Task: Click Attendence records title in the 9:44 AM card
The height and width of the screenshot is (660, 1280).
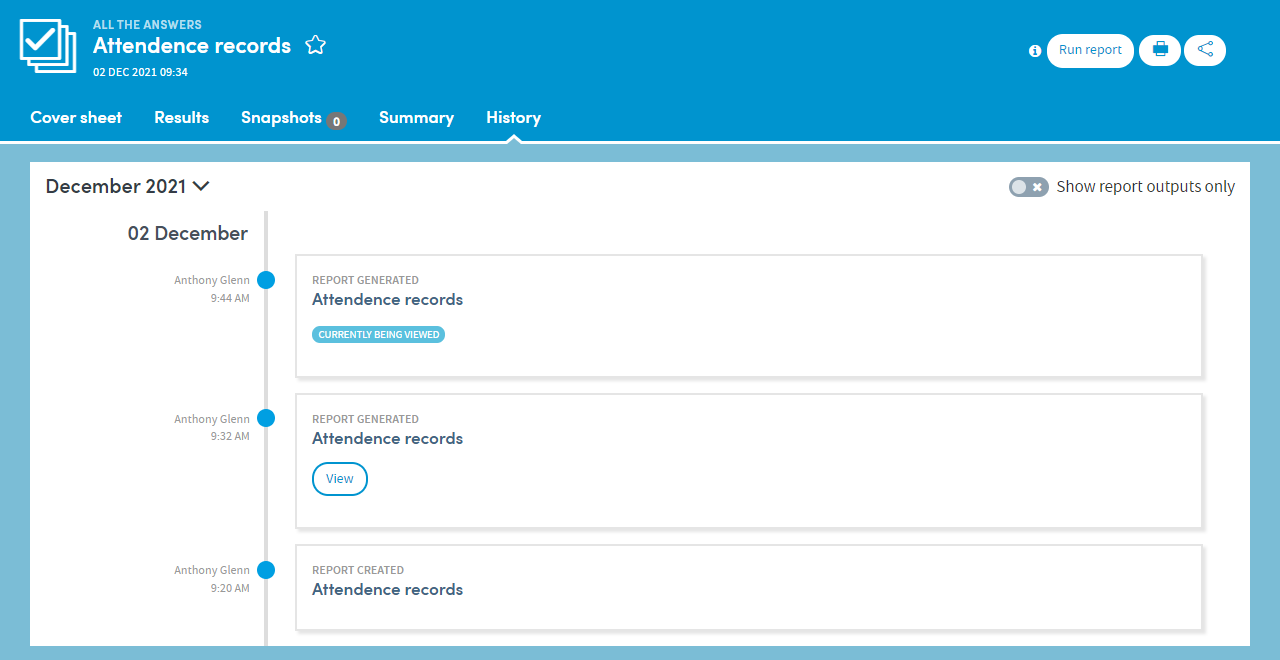Action: (x=388, y=300)
